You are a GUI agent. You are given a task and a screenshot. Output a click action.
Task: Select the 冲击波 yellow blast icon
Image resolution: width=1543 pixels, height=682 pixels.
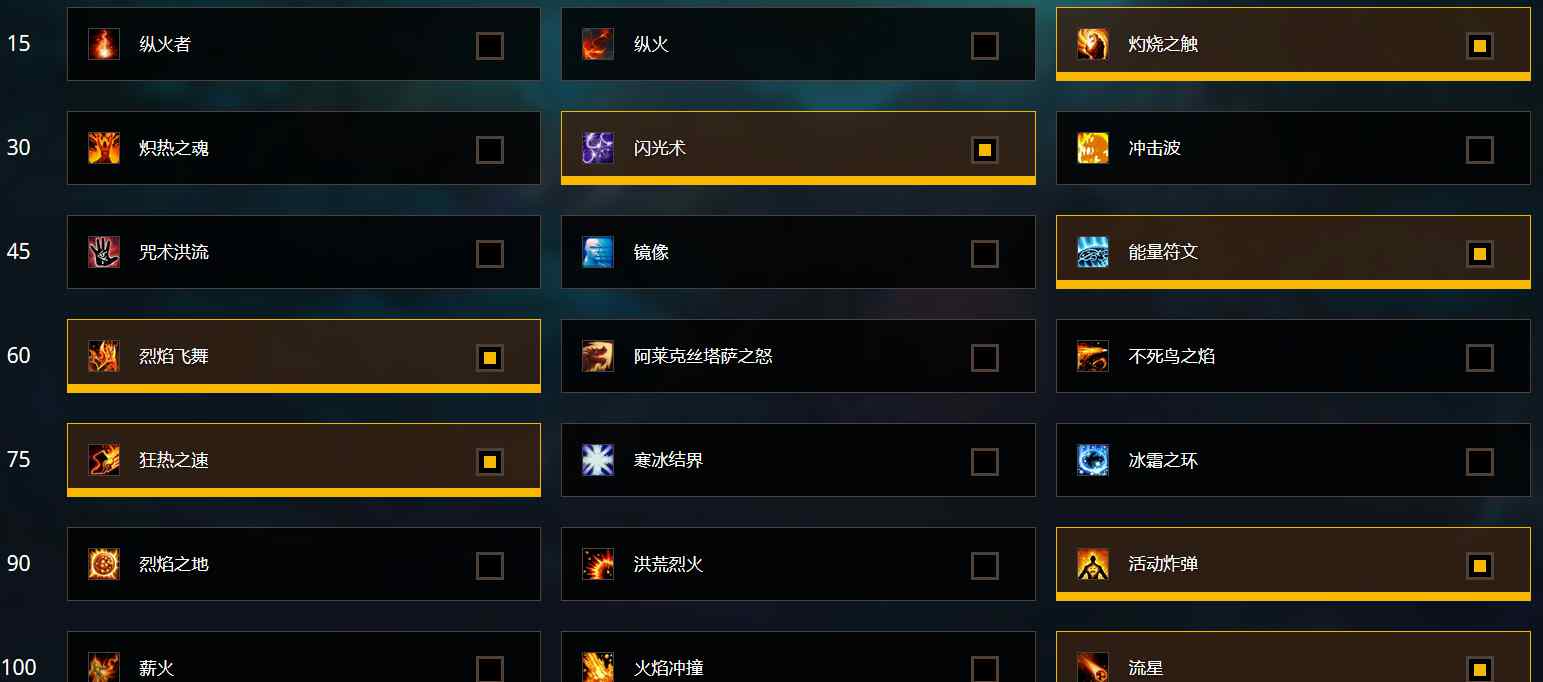point(1093,148)
